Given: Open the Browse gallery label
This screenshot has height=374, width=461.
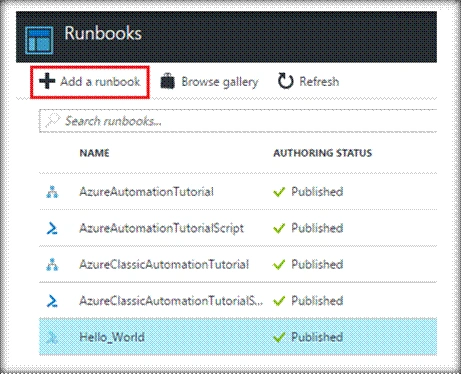Looking at the screenshot, I should [x=220, y=82].
